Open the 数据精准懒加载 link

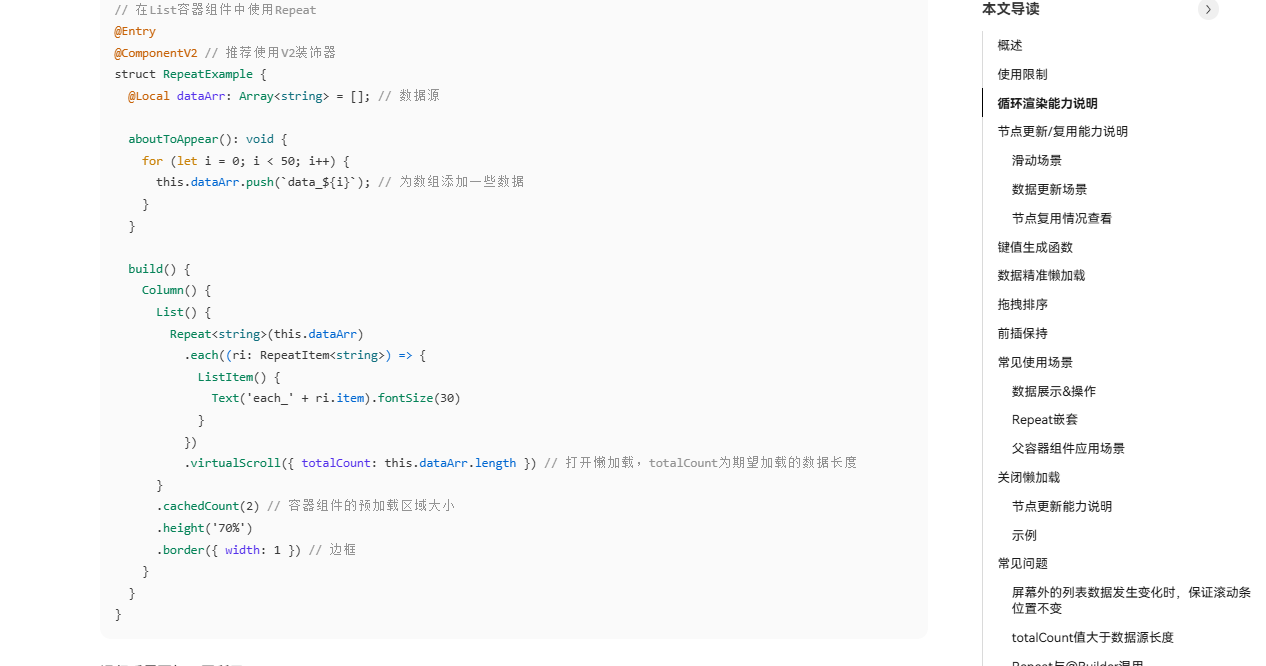(x=1041, y=275)
